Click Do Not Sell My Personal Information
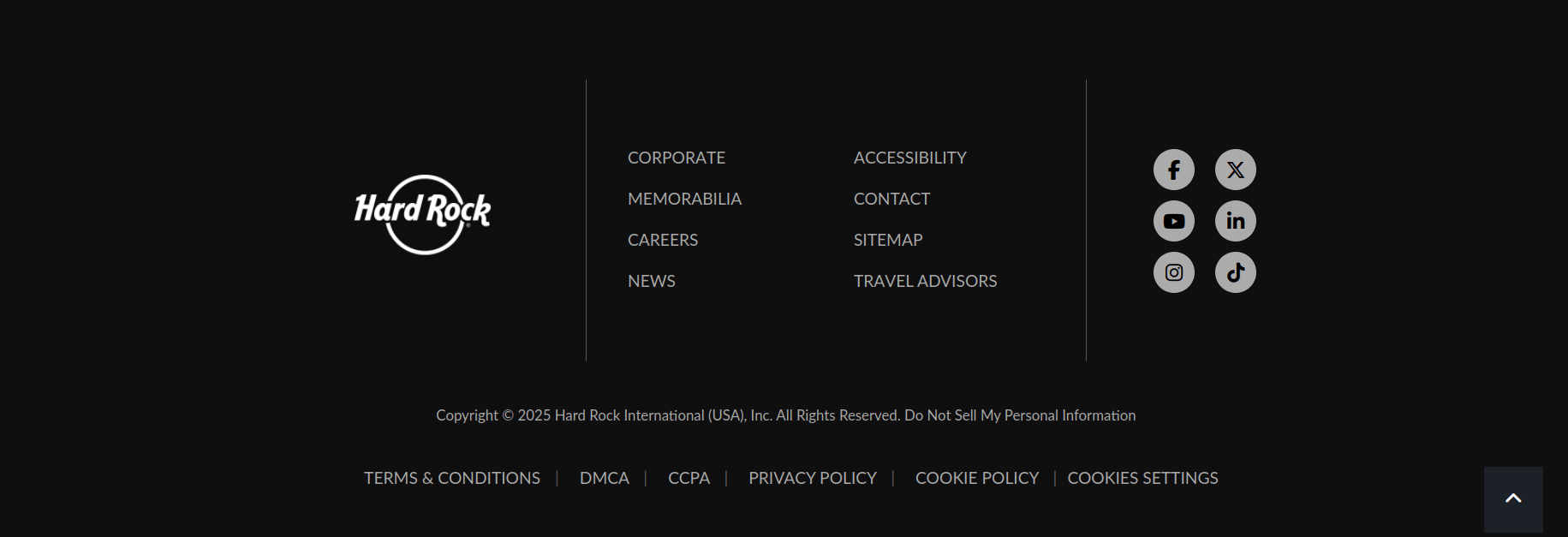1568x537 pixels. coord(1020,415)
